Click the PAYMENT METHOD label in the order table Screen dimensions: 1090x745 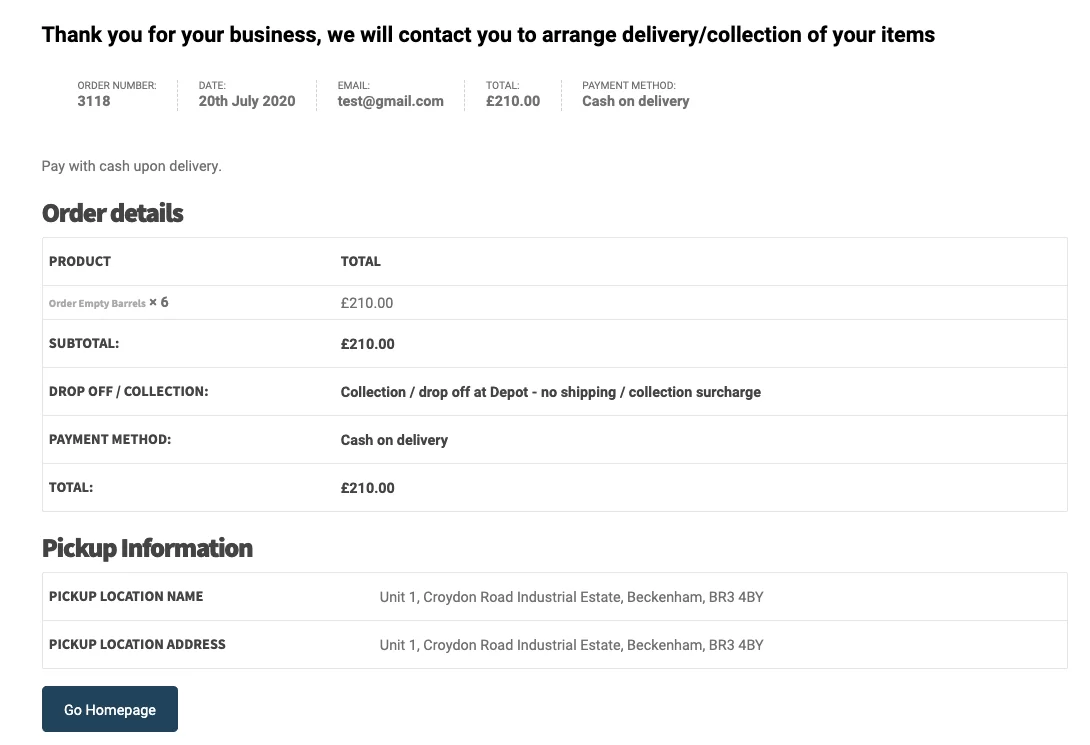tap(110, 440)
